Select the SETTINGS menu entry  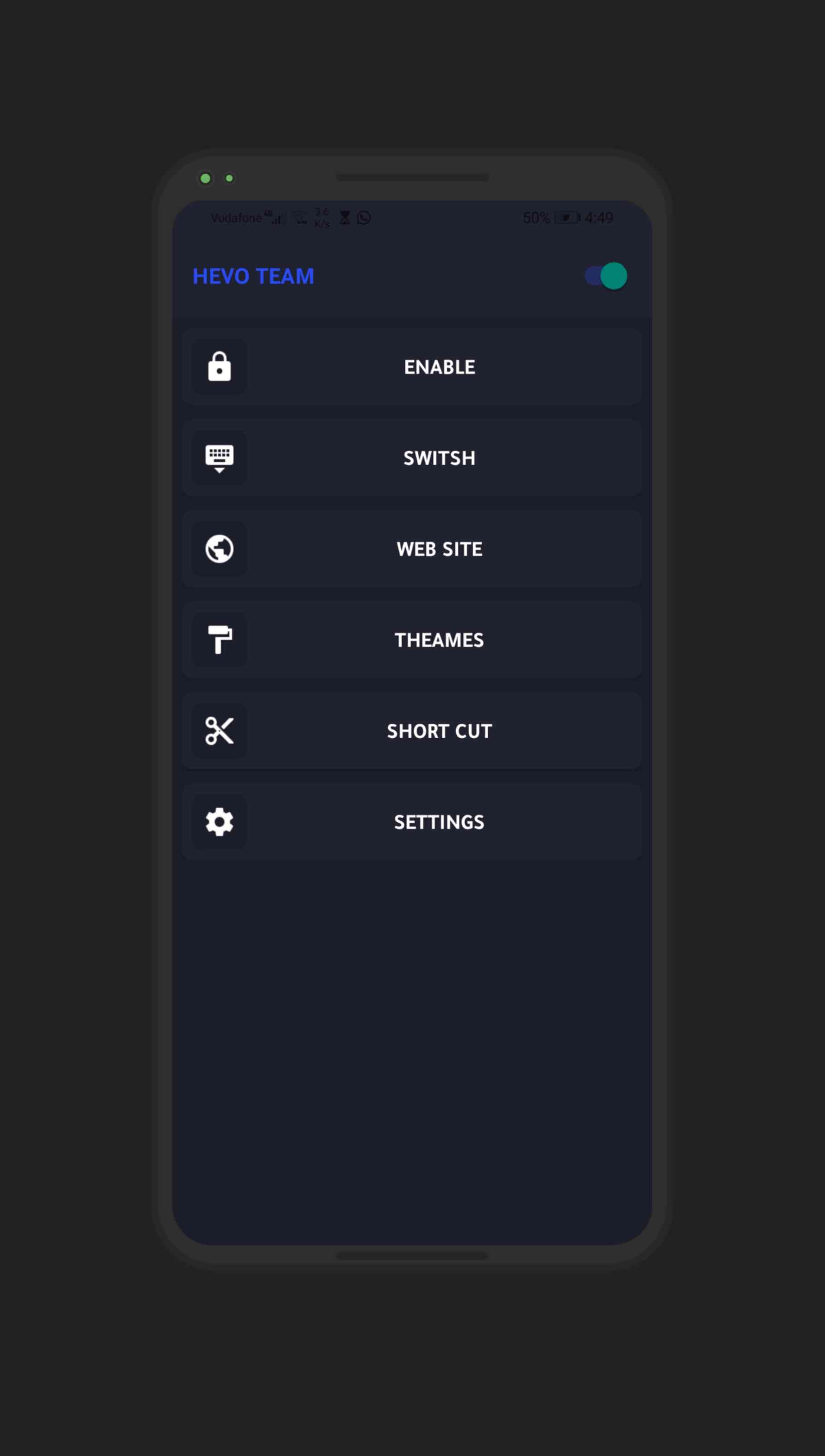tap(439, 821)
